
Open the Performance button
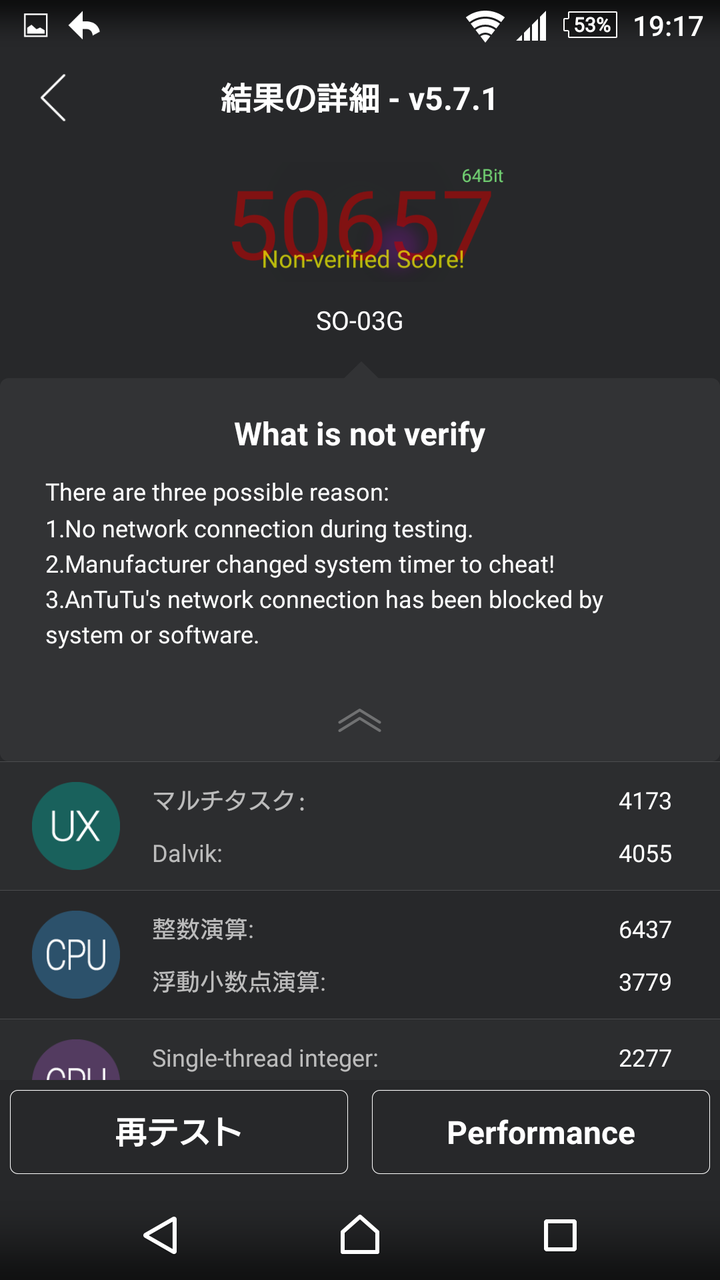click(541, 1132)
